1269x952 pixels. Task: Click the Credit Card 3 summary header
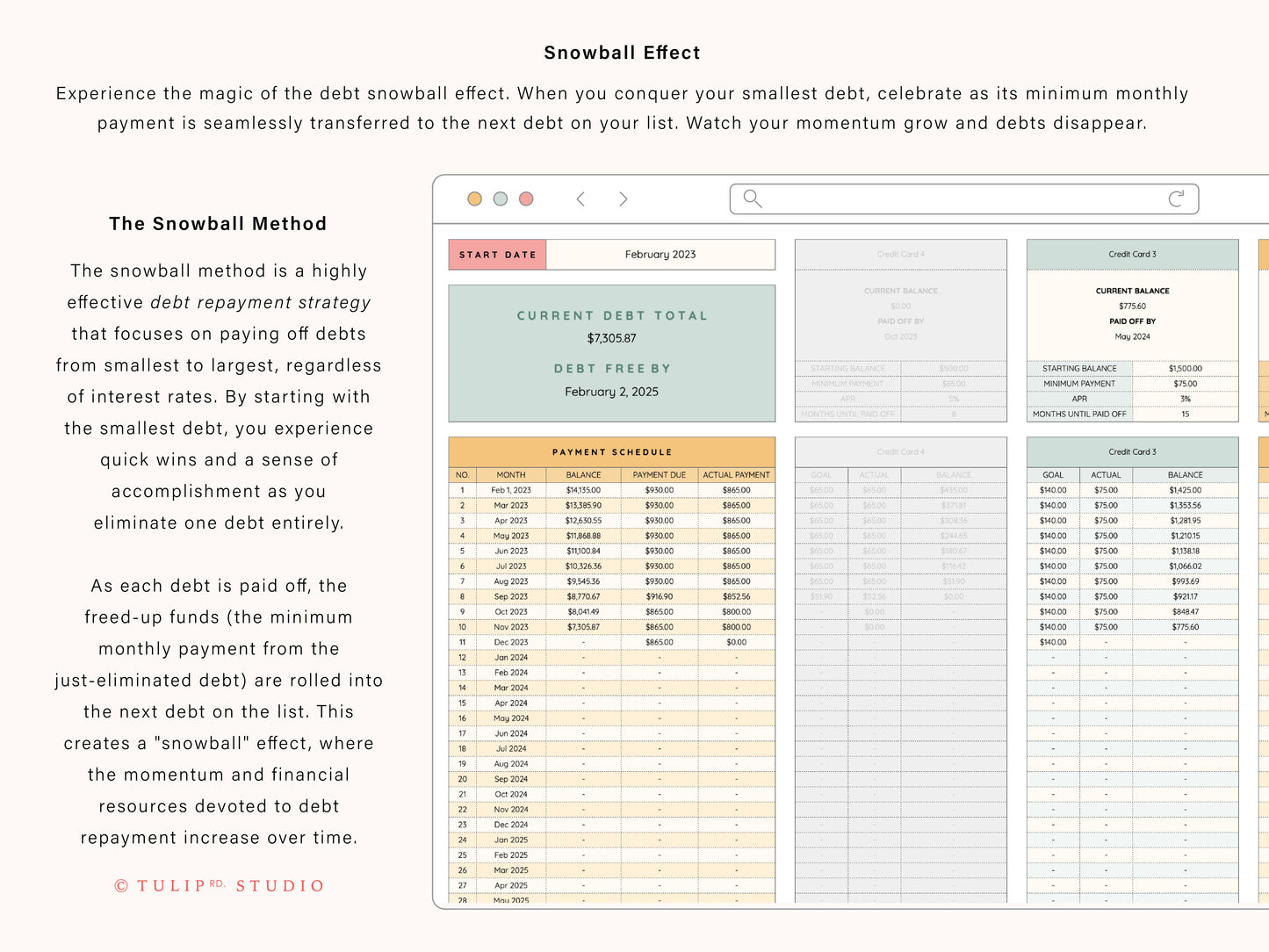[1132, 255]
